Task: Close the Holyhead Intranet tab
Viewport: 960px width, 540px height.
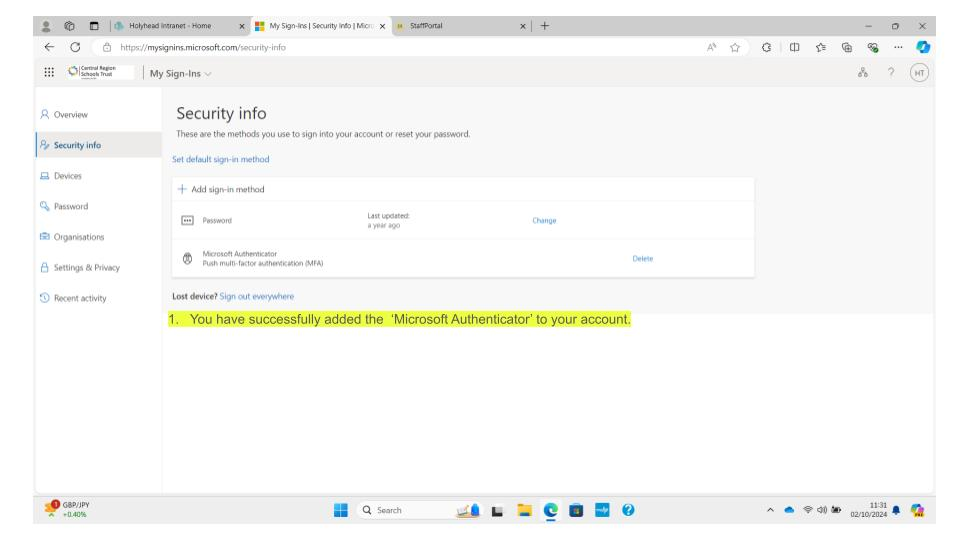Action: 242,26
